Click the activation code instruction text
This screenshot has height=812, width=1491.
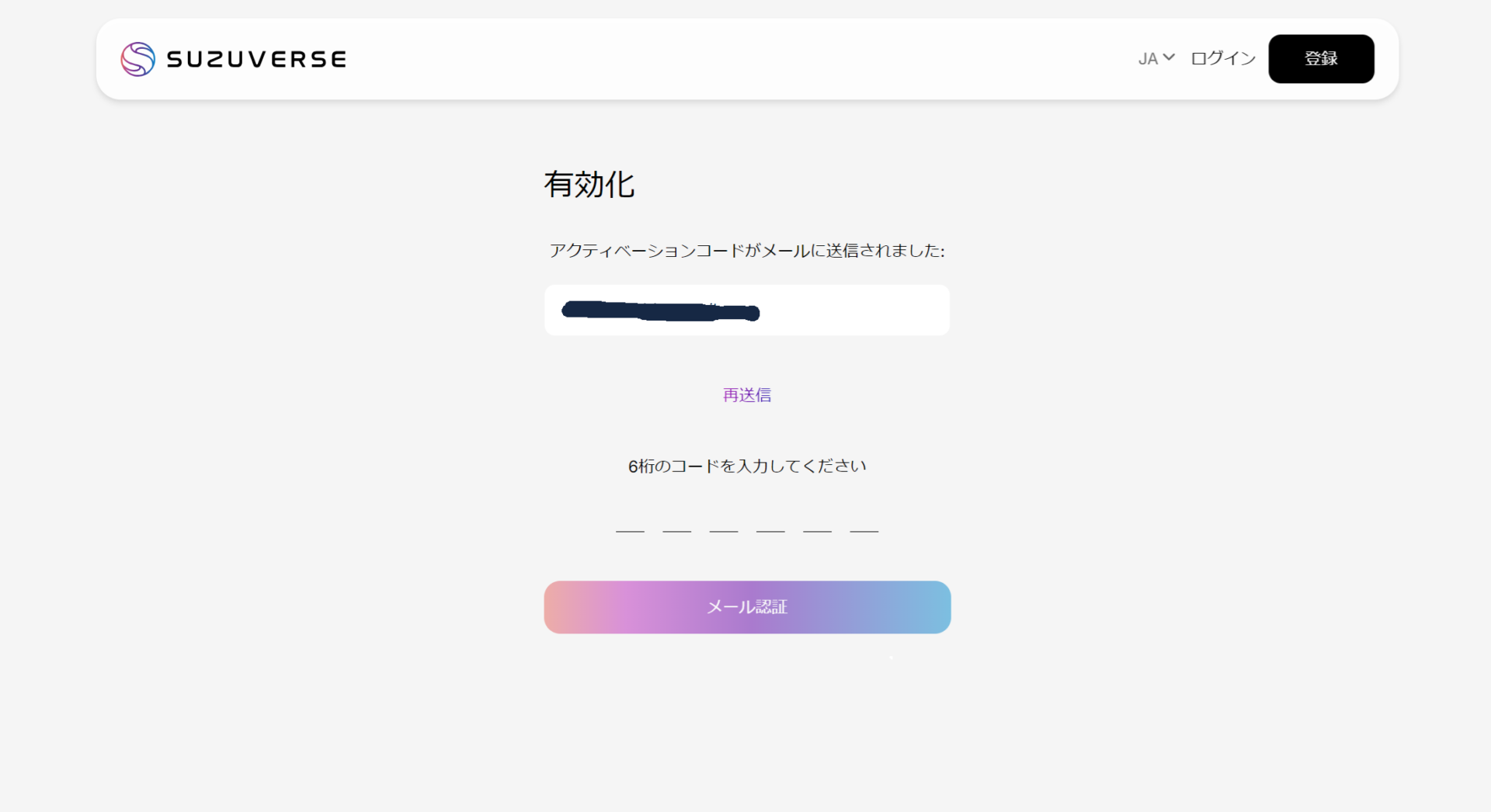[x=746, y=251]
